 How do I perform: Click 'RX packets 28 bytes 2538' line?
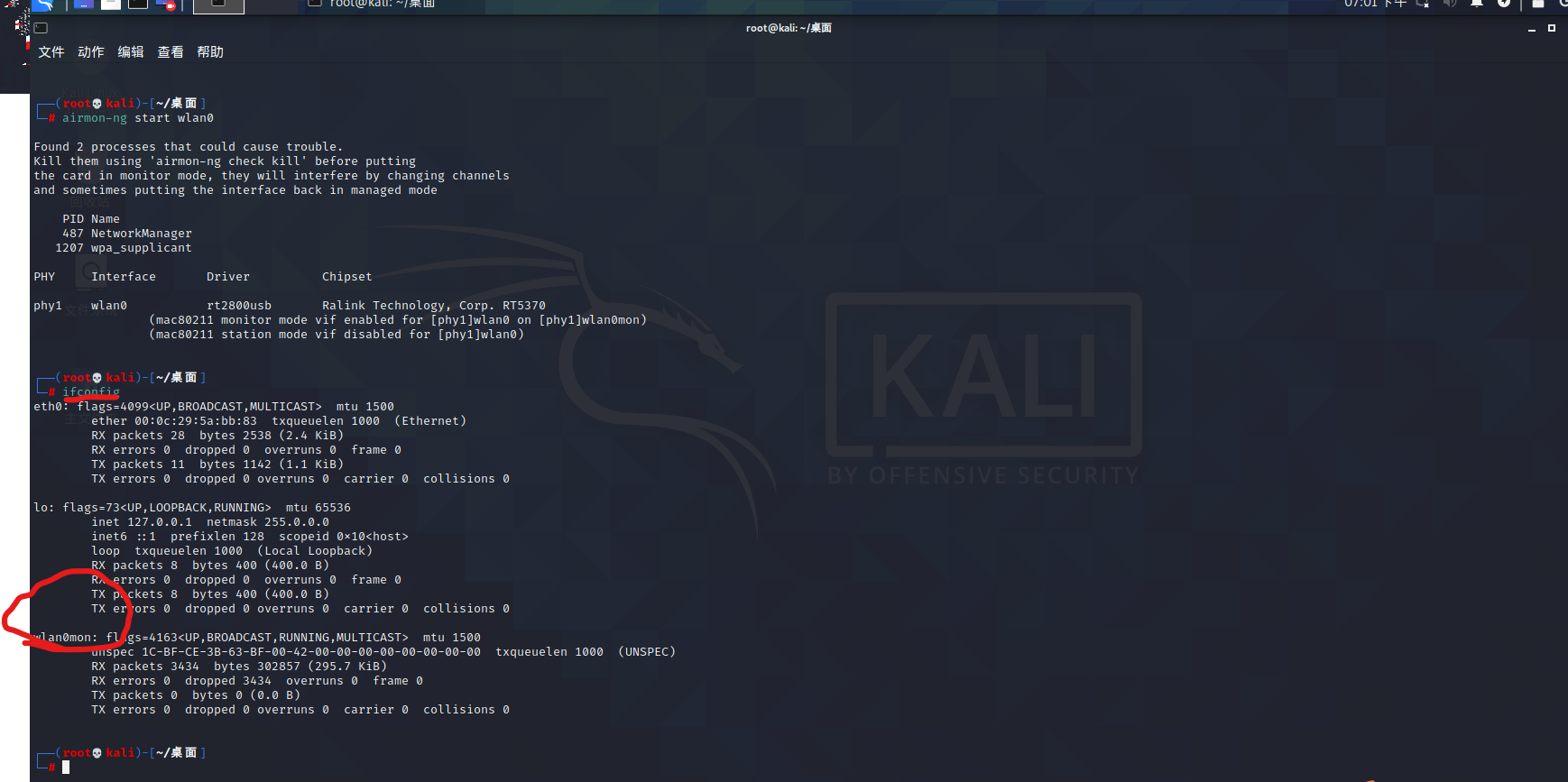click(x=217, y=436)
